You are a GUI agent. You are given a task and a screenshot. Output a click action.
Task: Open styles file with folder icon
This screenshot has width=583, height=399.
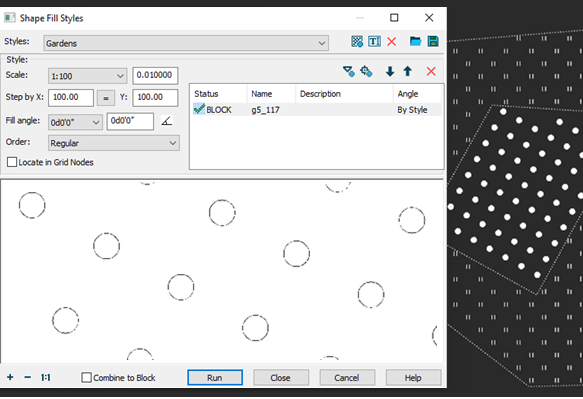click(x=415, y=41)
